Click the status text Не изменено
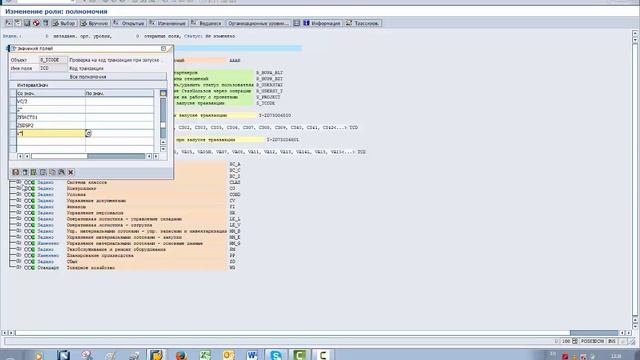This screenshot has height=360, width=640. [x=220, y=36]
